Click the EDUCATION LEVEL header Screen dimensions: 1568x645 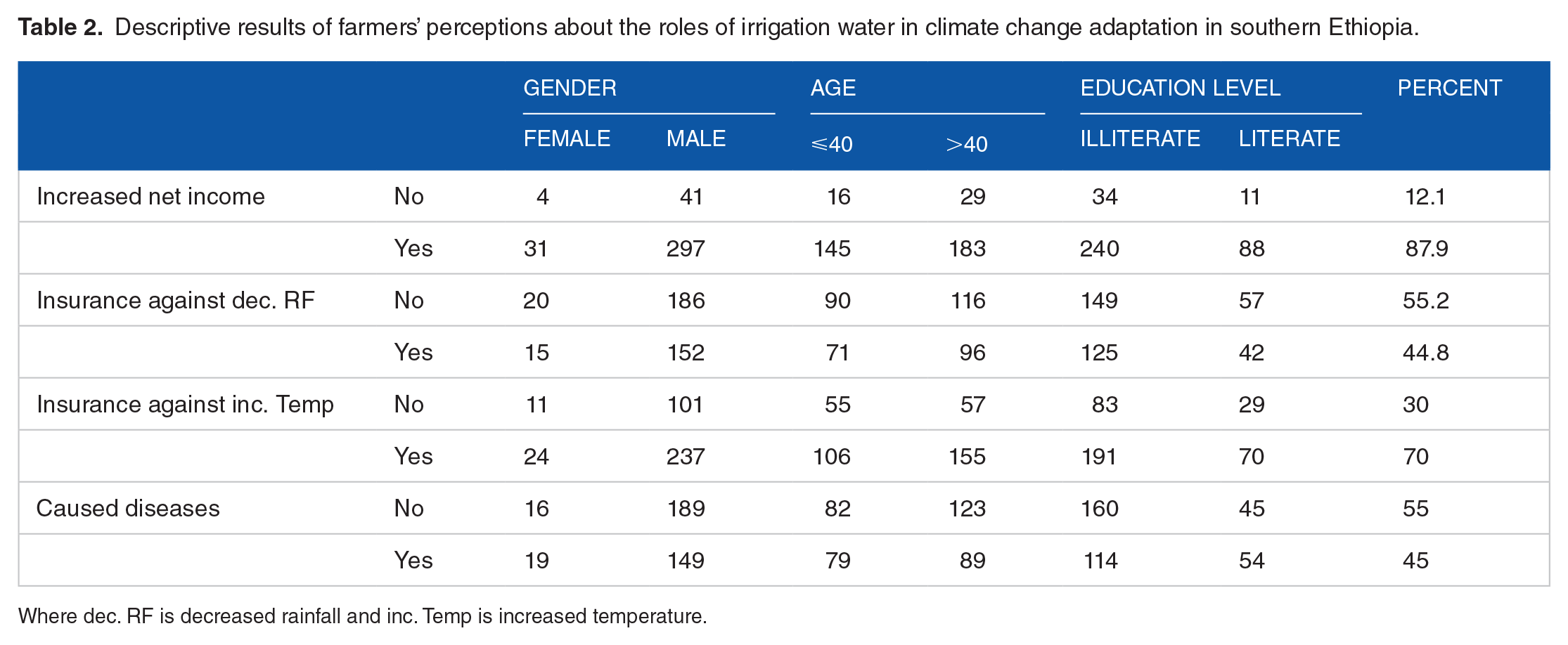[x=1180, y=88]
